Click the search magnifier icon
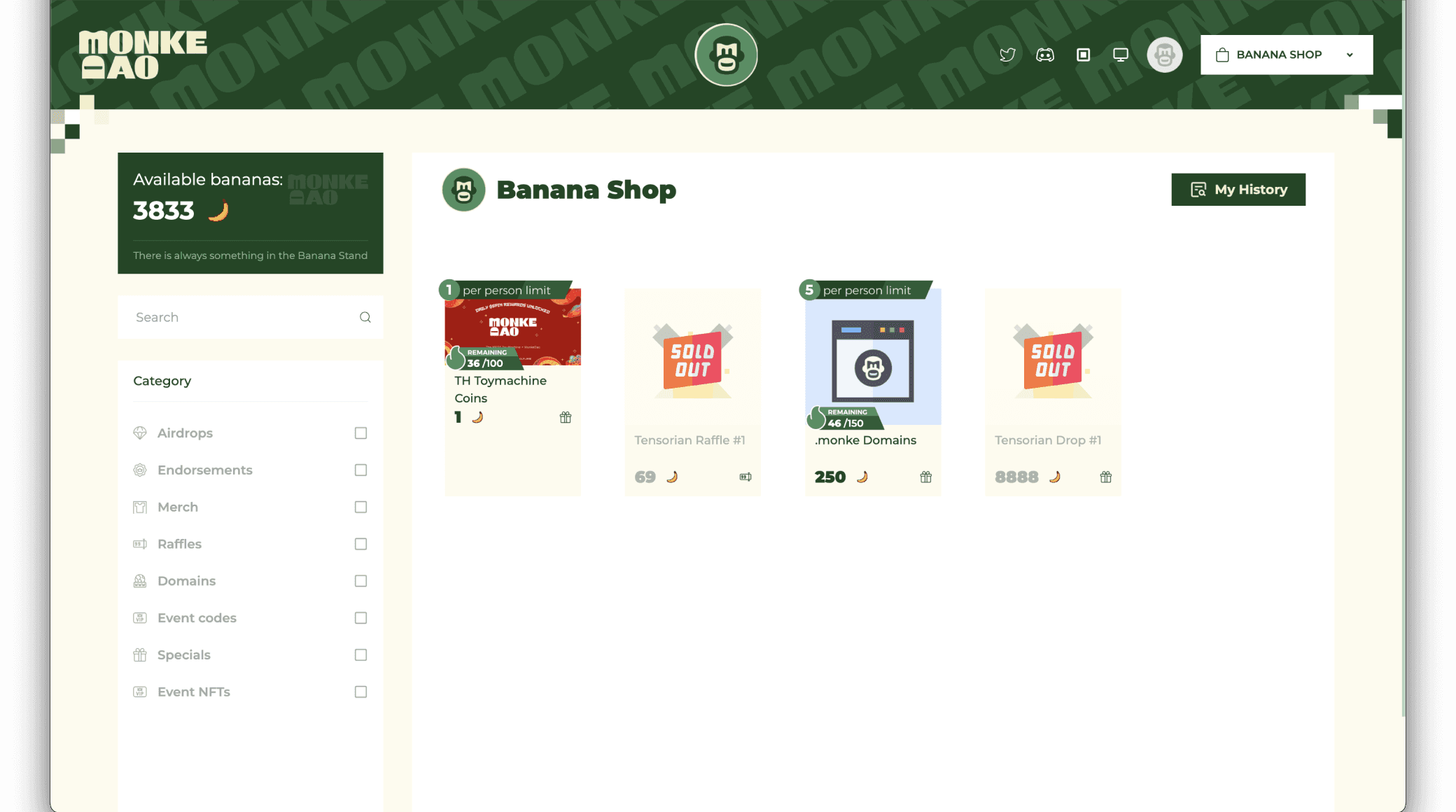The image size is (1456, 812). (x=365, y=317)
